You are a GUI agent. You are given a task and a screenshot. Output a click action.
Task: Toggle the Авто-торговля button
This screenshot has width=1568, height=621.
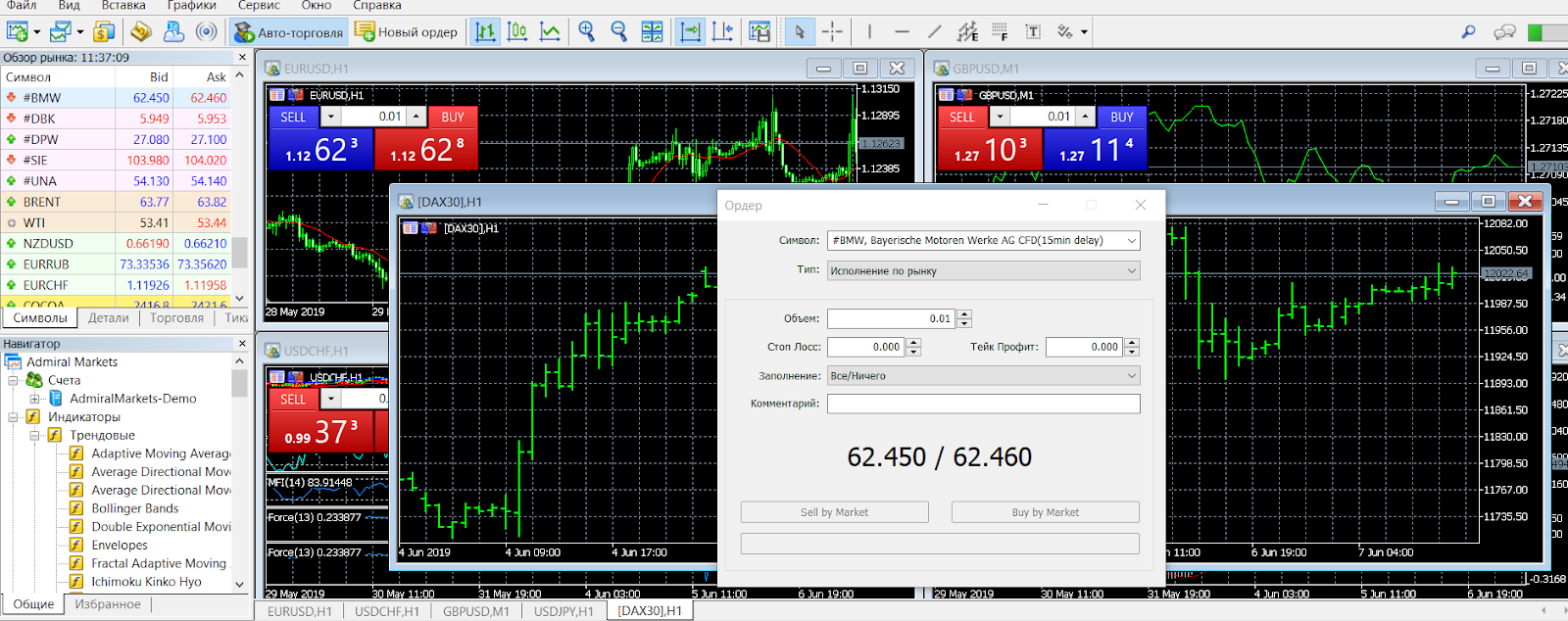[x=289, y=32]
